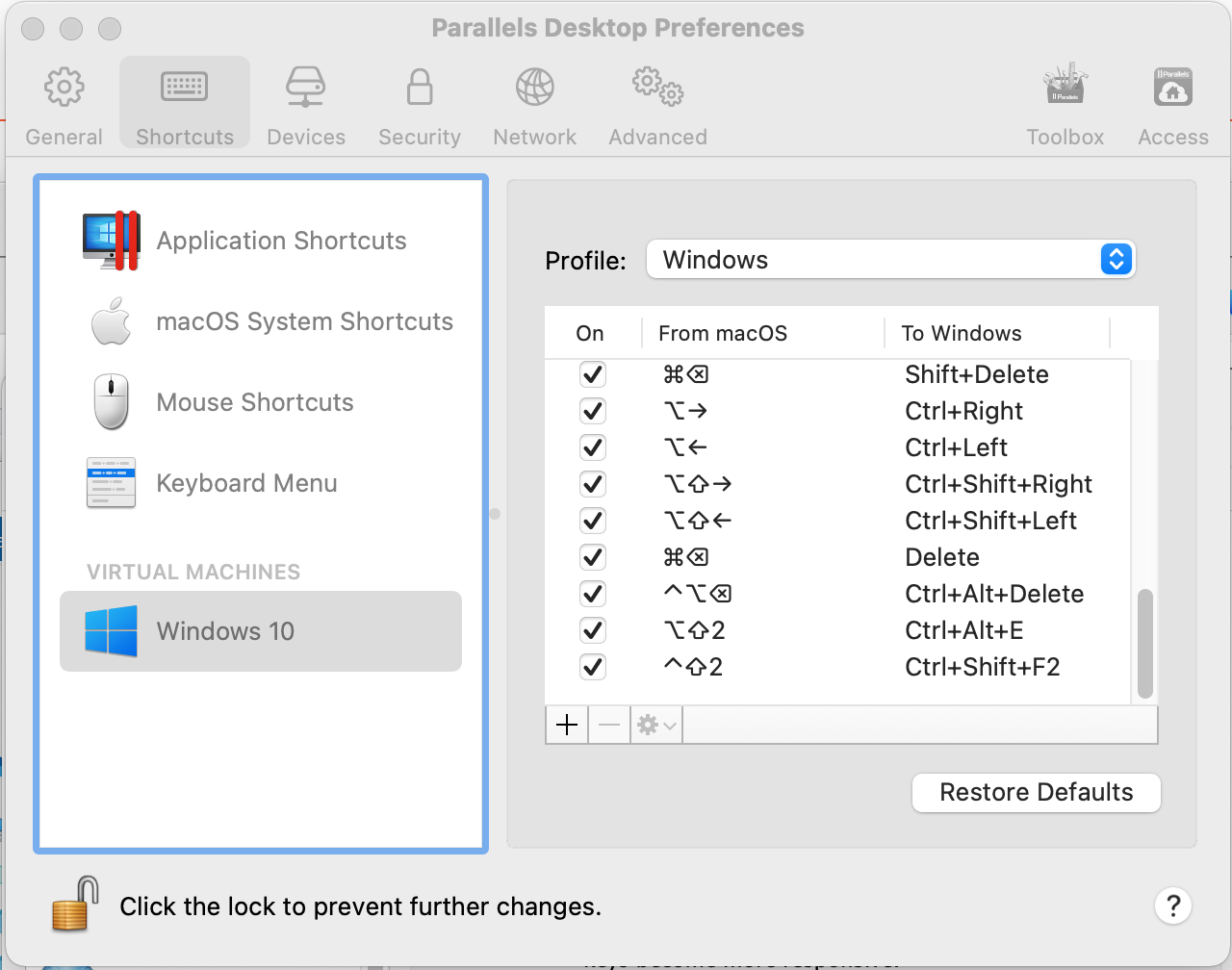Open the Network globe icon
Screen dimensions: 1232x970
[x=534, y=89]
